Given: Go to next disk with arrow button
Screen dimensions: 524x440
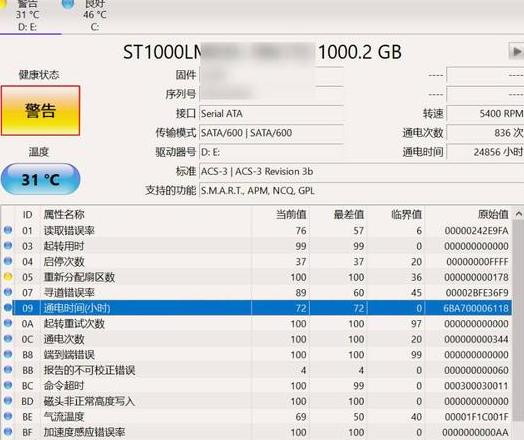Looking at the screenshot, I should click(516, 52).
